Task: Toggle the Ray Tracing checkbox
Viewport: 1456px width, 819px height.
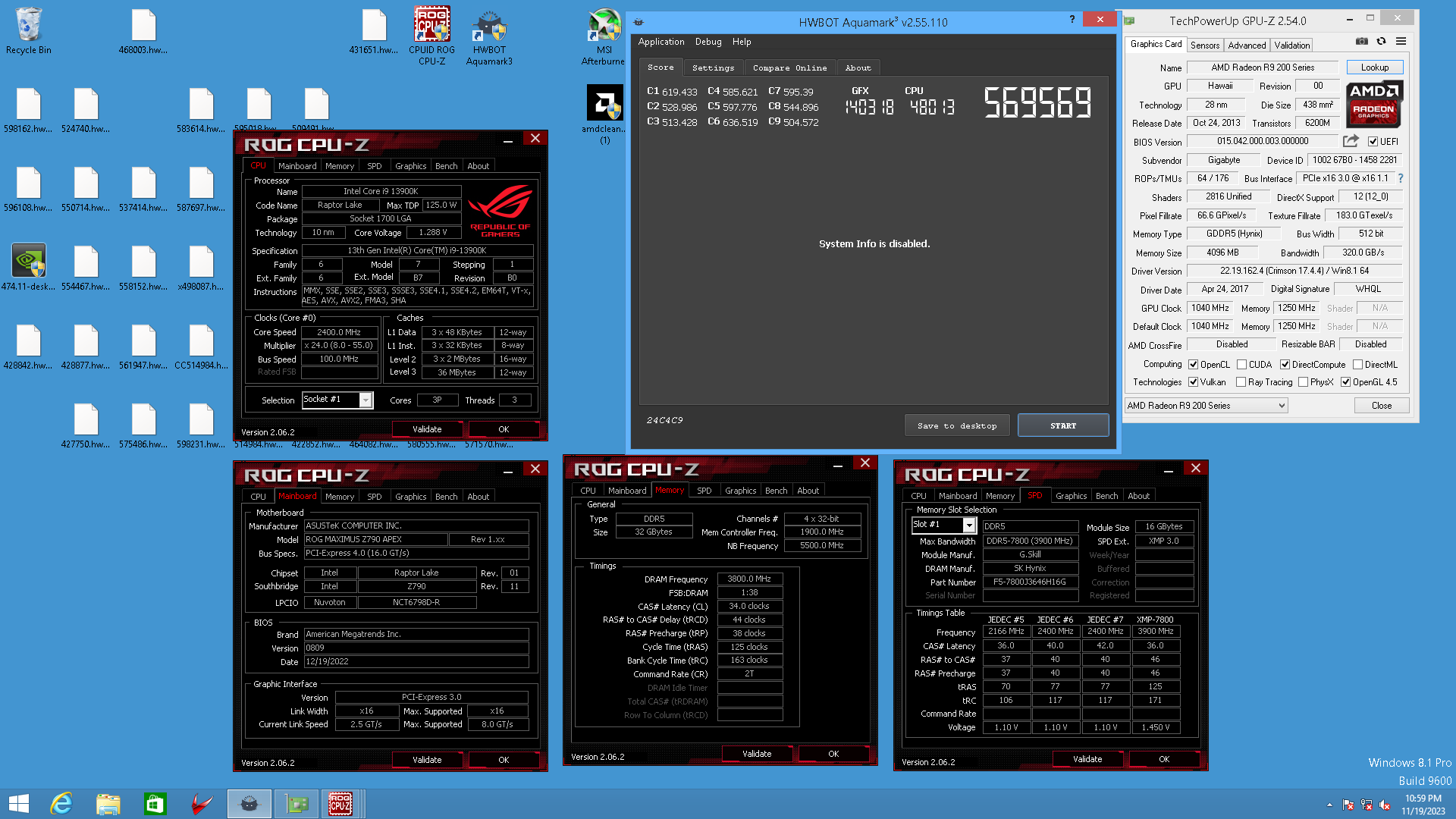Action: 1241,382
